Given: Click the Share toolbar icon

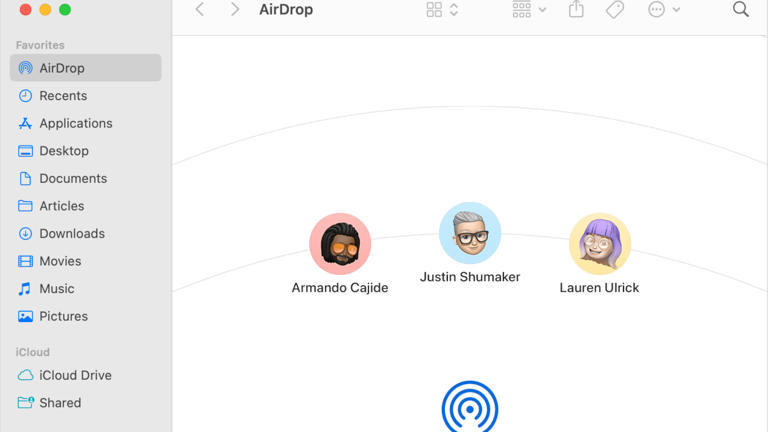Looking at the screenshot, I should 576,9.
